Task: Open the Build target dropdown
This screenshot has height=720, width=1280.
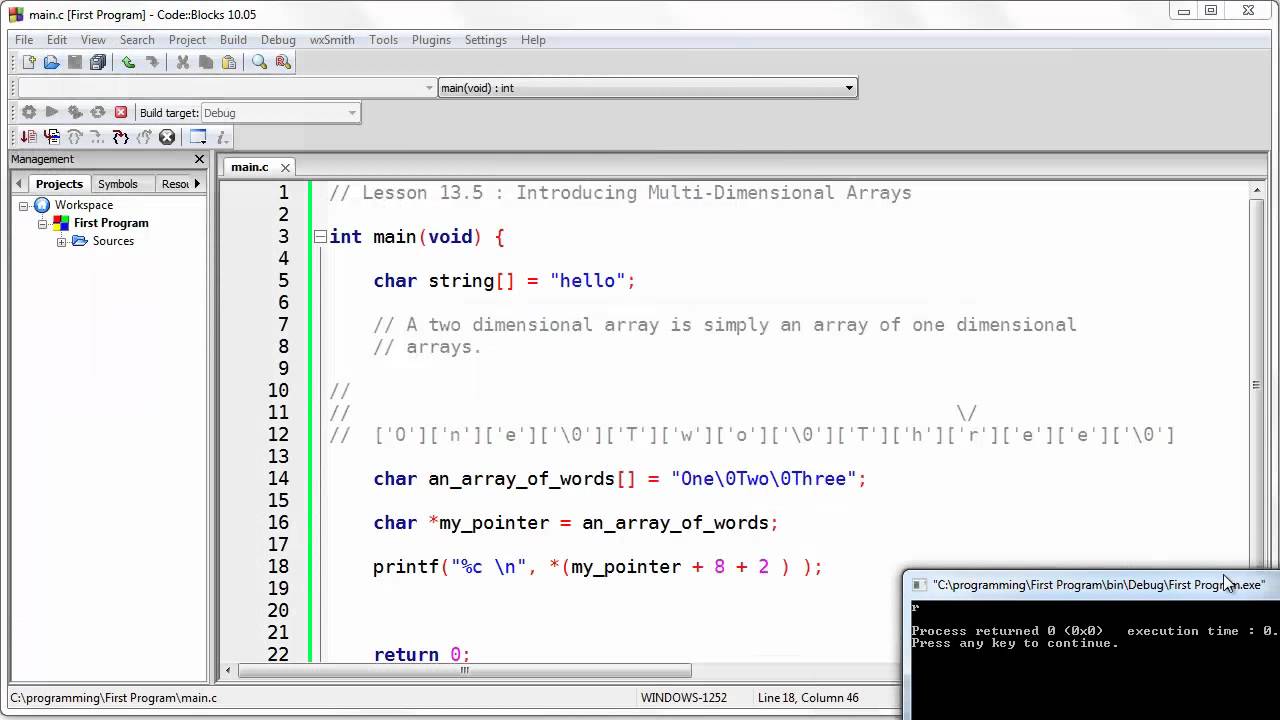Action: point(280,113)
